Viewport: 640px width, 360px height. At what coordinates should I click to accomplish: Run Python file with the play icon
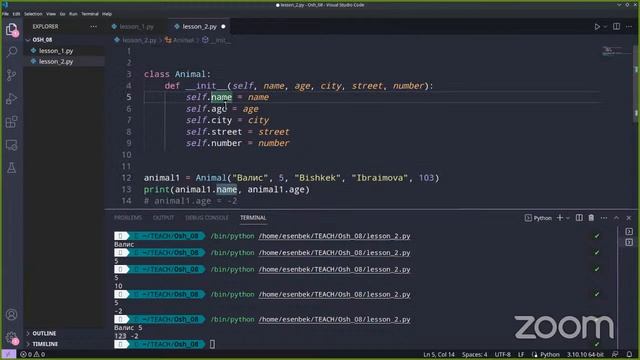pyautogui.click(x=597, y=27)
